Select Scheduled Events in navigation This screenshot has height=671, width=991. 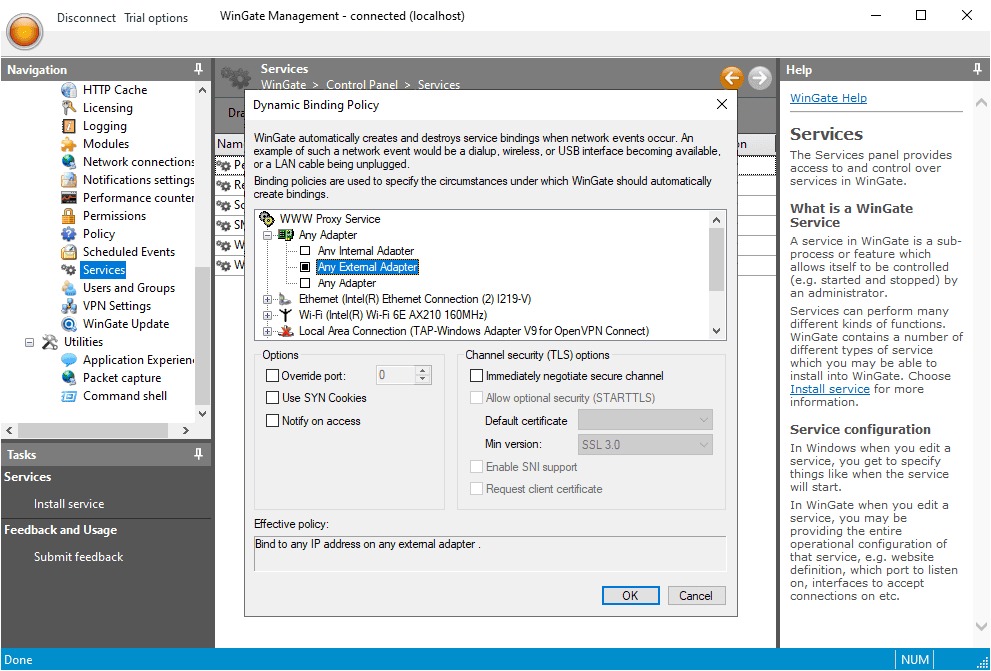tap(128, 252)
